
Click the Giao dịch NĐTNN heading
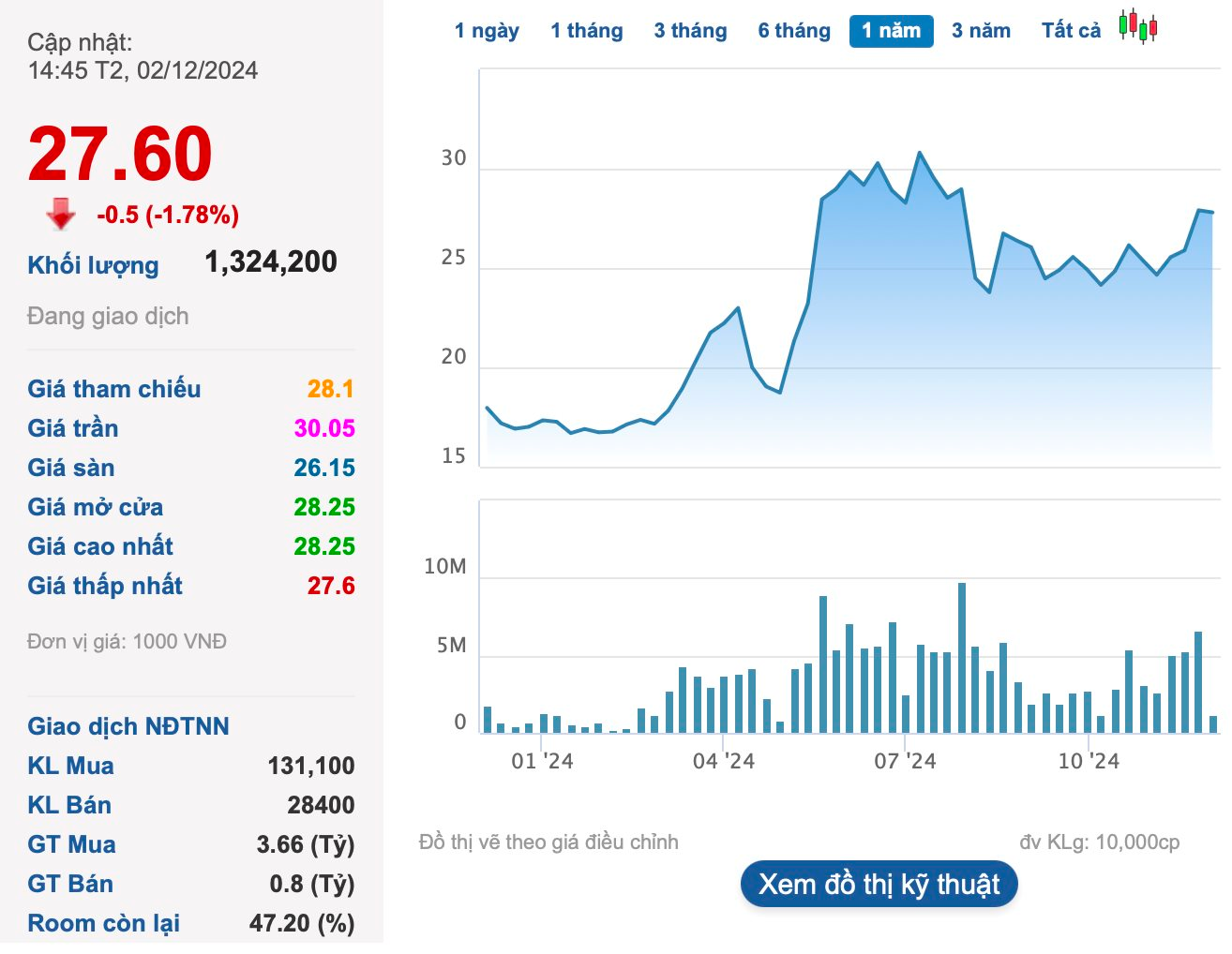coord(128,726)
